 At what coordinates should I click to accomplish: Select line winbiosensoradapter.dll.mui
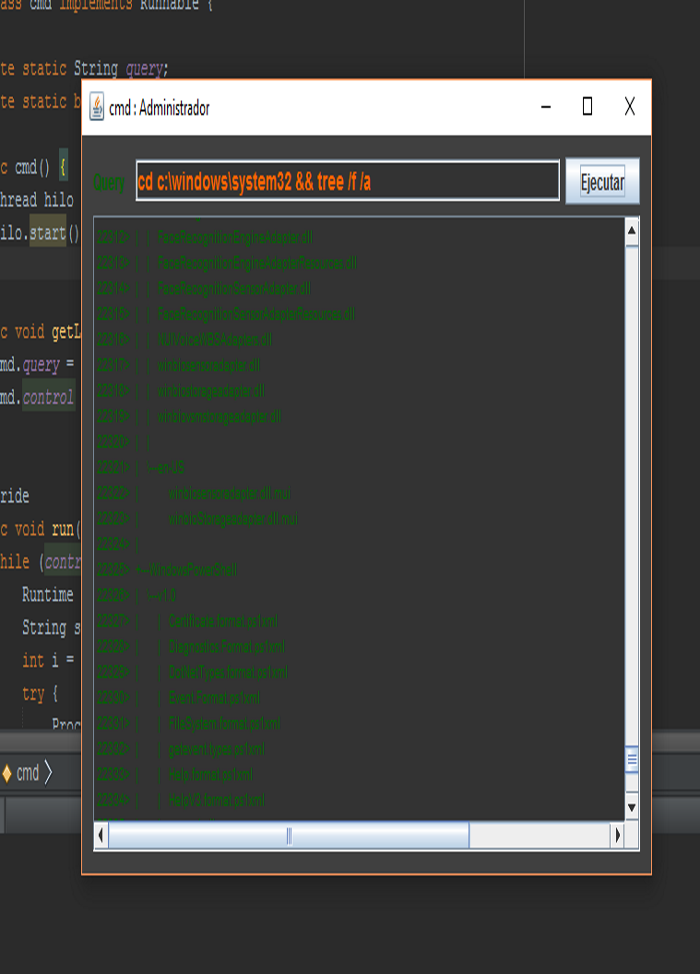[x=229, y=493]
